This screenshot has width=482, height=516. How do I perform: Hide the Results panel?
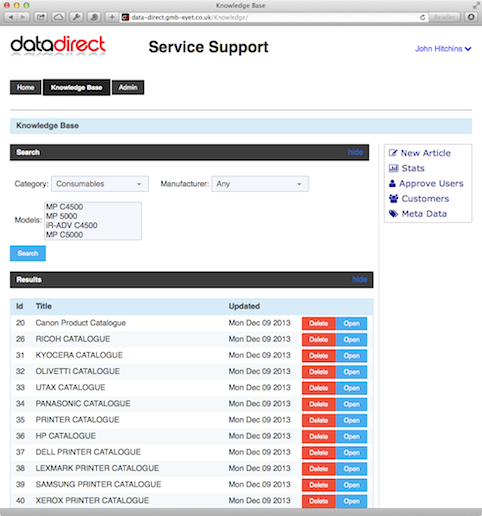pyautogui.click(x=360, y=279)
